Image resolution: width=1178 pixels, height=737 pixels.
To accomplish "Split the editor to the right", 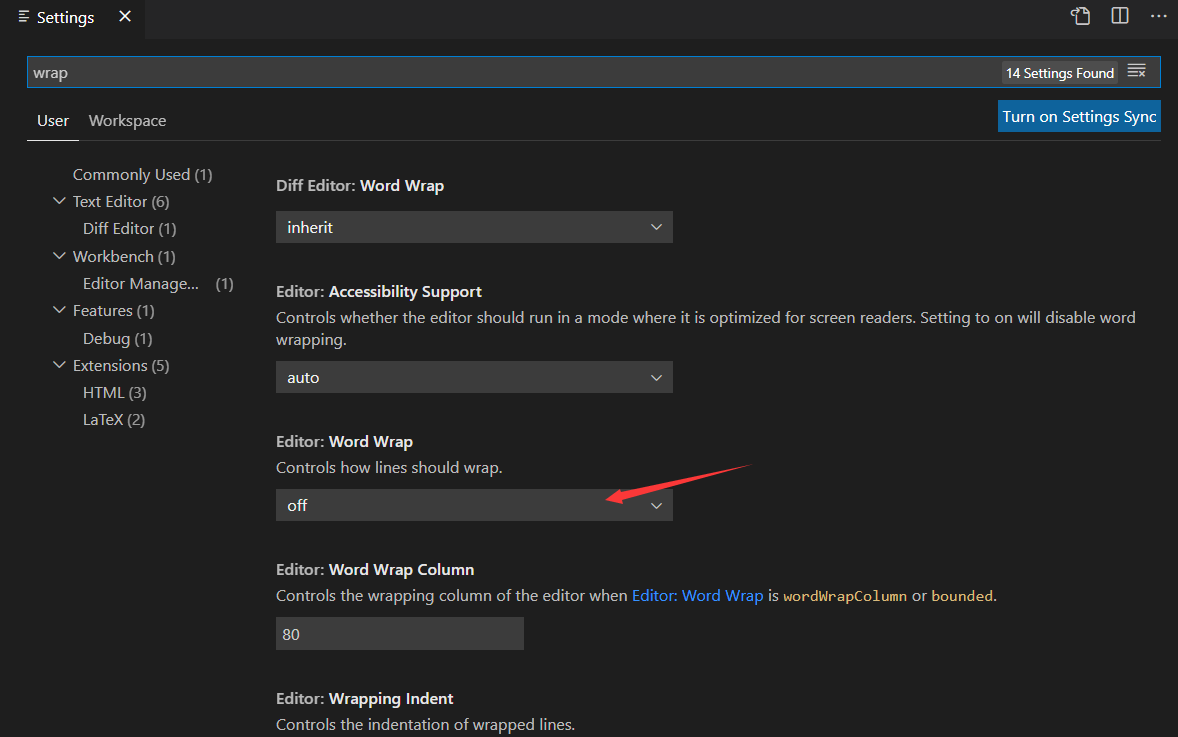I will [x=1119, y=16].
